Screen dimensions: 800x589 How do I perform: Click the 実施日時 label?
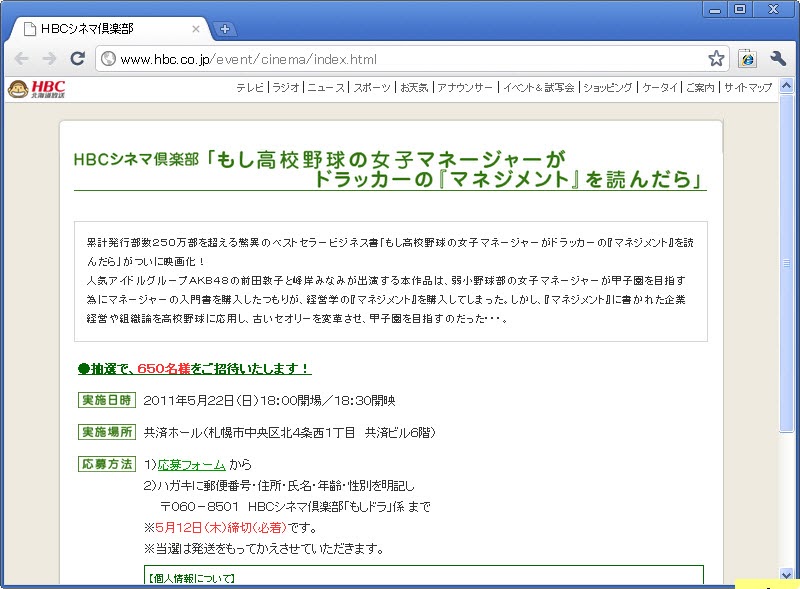107,400
